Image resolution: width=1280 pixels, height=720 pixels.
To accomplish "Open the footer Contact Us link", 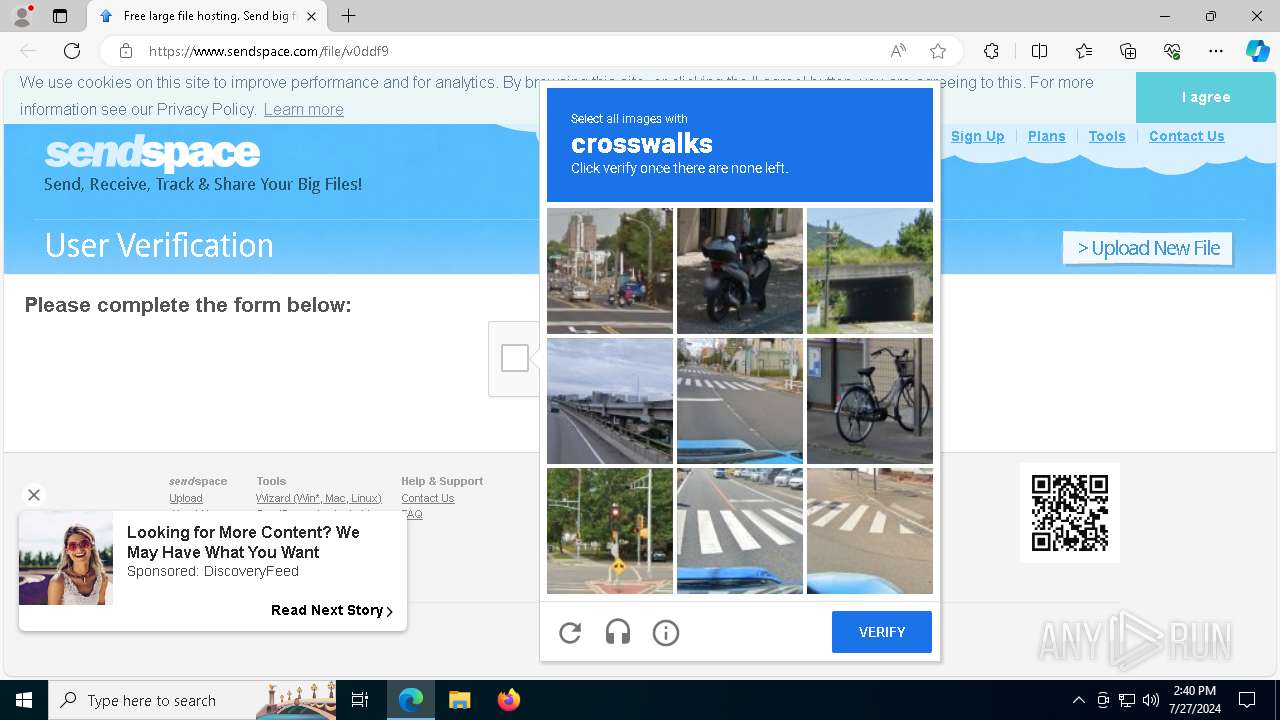I will click(x=428, y=498).
